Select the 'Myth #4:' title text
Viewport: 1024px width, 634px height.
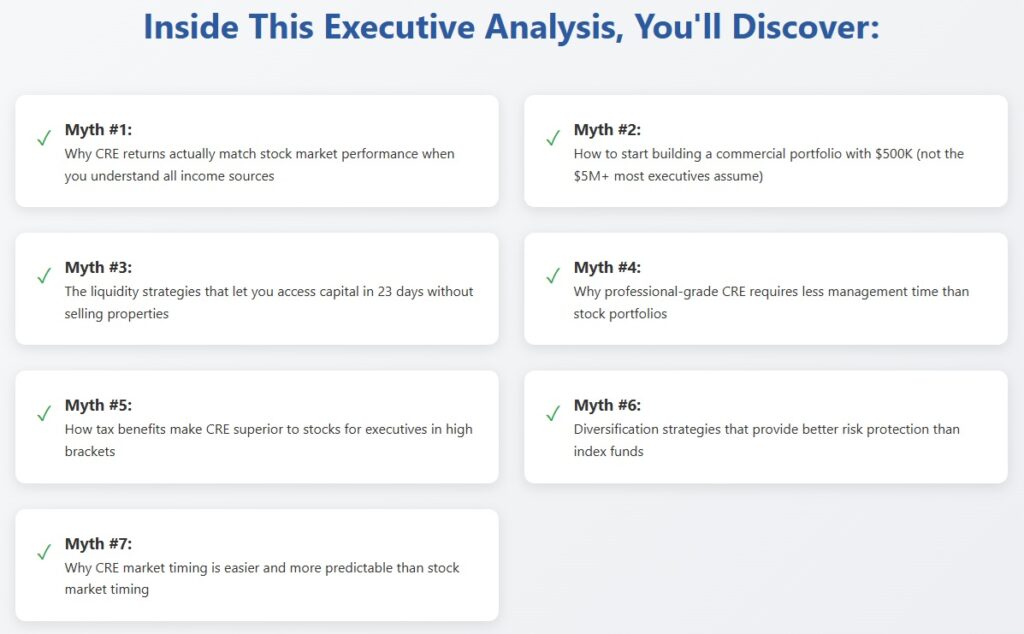(x=607, y=267)
